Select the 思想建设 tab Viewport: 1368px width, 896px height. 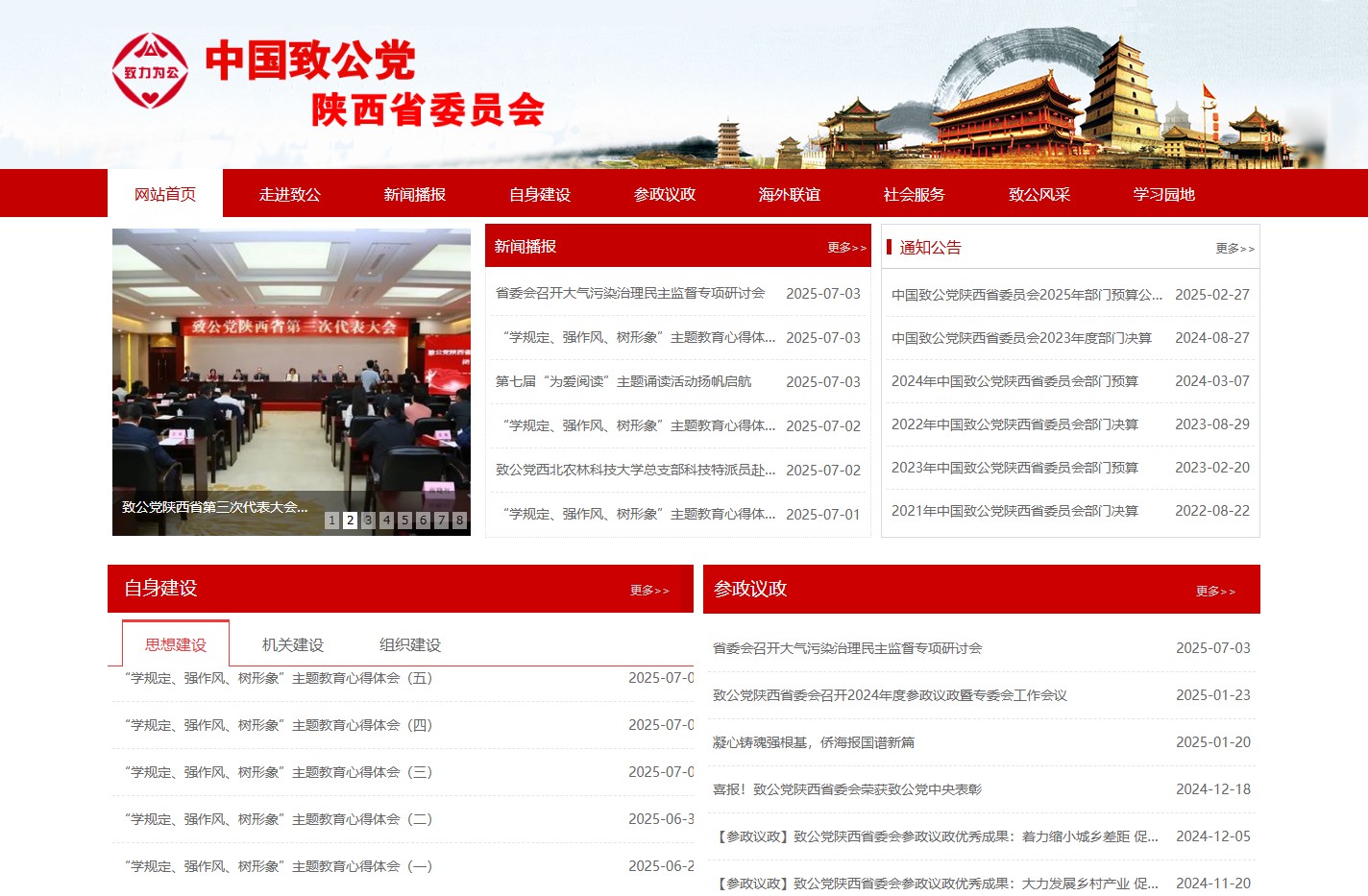[176, 644]
